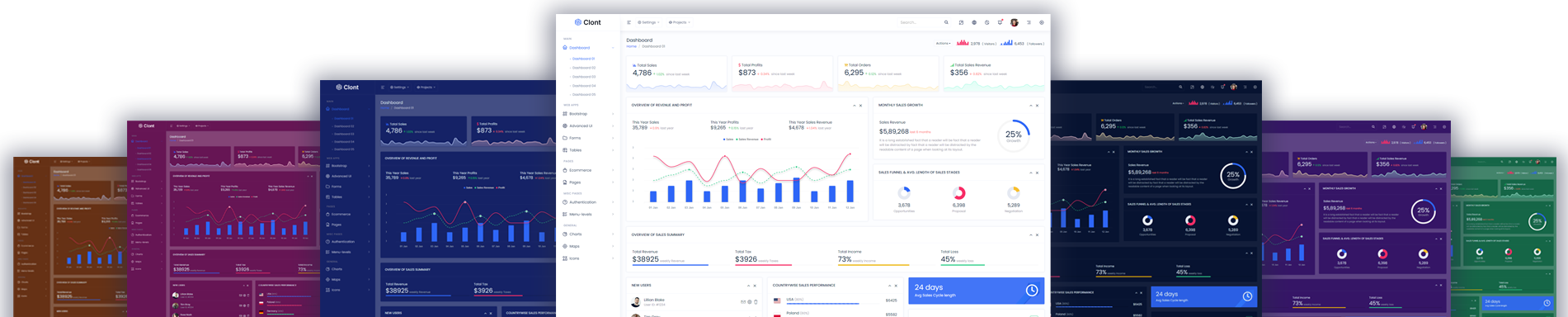Select Dashboard 05 in white sidebar

click(x=583, y=95)
